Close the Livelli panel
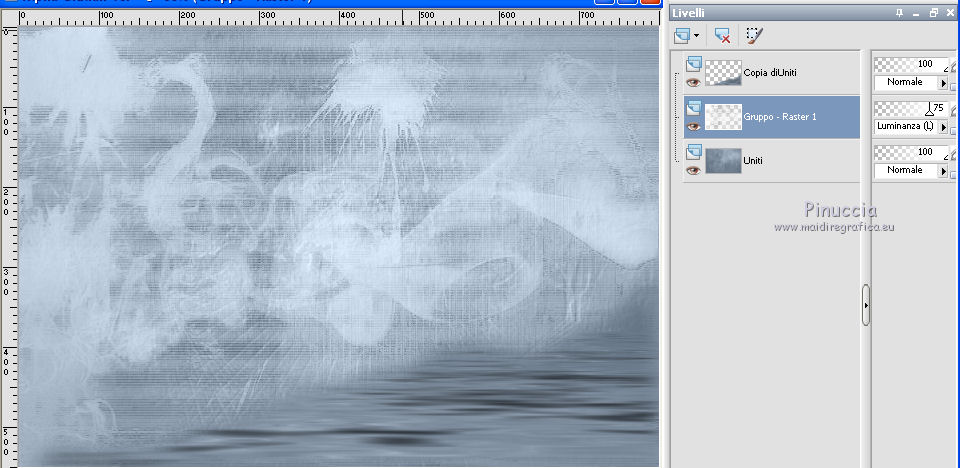The image size is (960, 468). (x=950, y=13)
